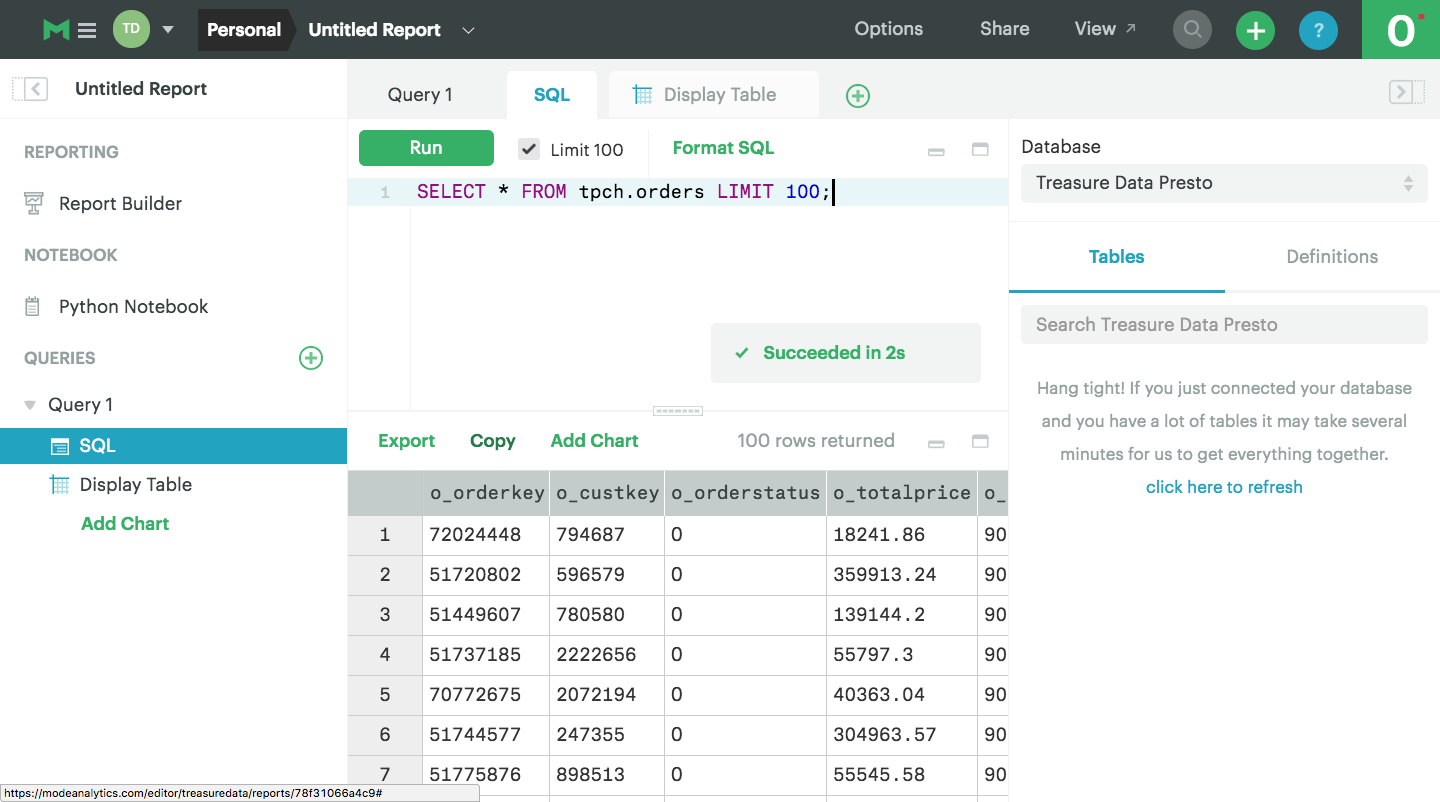Click the Display Table grid icon in sidebar

(60, 485)
